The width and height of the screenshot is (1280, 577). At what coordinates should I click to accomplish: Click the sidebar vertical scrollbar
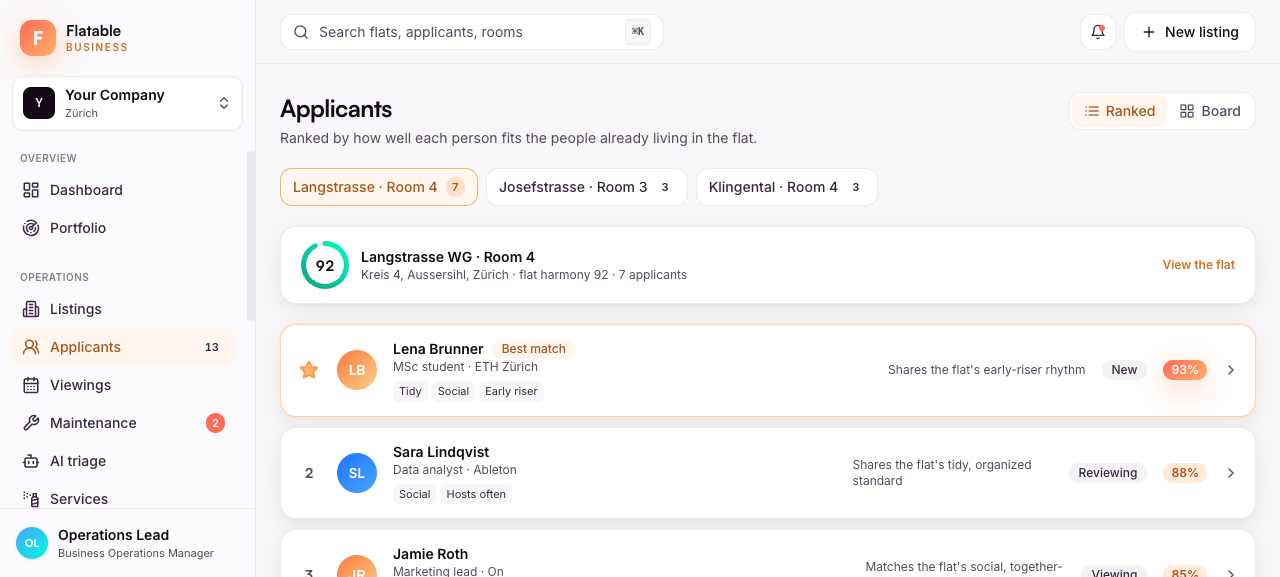click(251, 236)
